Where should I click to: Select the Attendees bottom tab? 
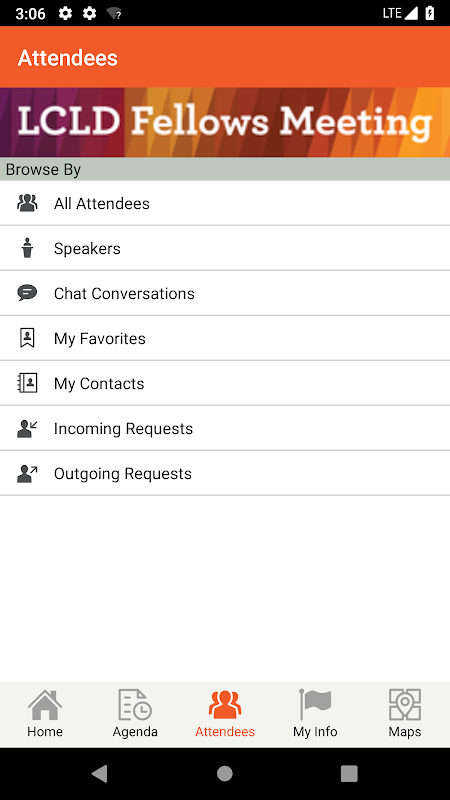225,714
